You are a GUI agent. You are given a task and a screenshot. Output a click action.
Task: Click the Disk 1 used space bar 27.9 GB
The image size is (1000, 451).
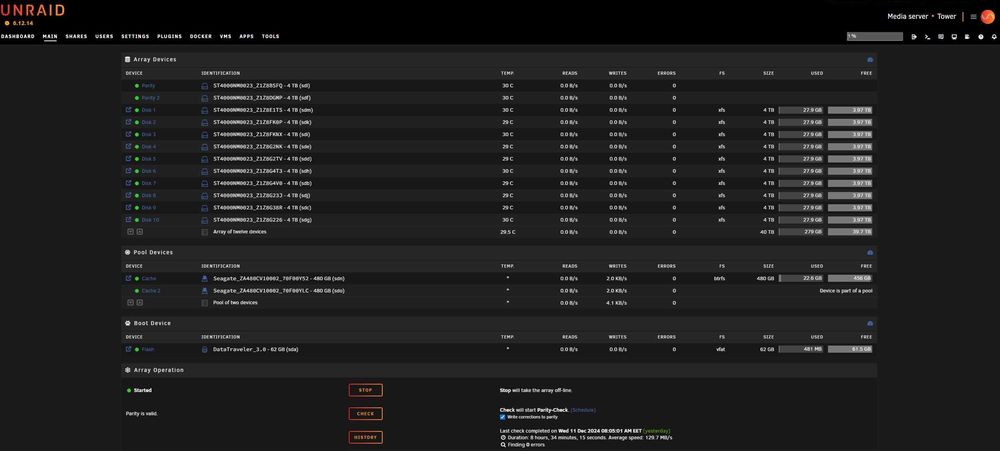801,110
